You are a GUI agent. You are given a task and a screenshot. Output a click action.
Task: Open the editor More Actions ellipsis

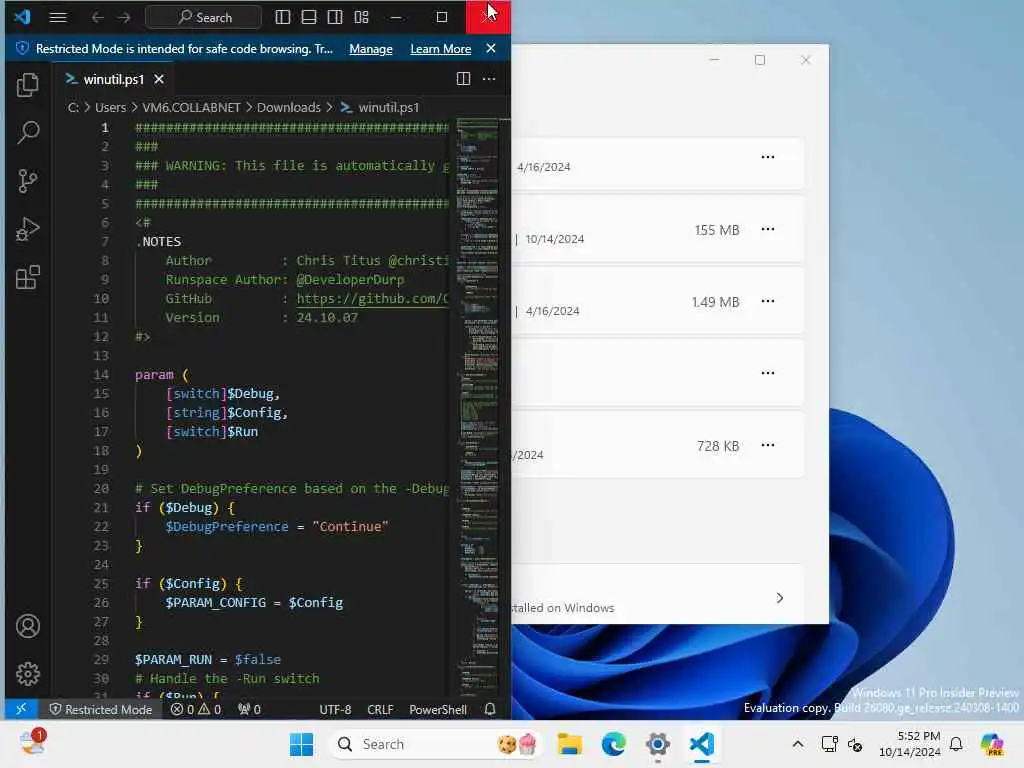[489, 79]
